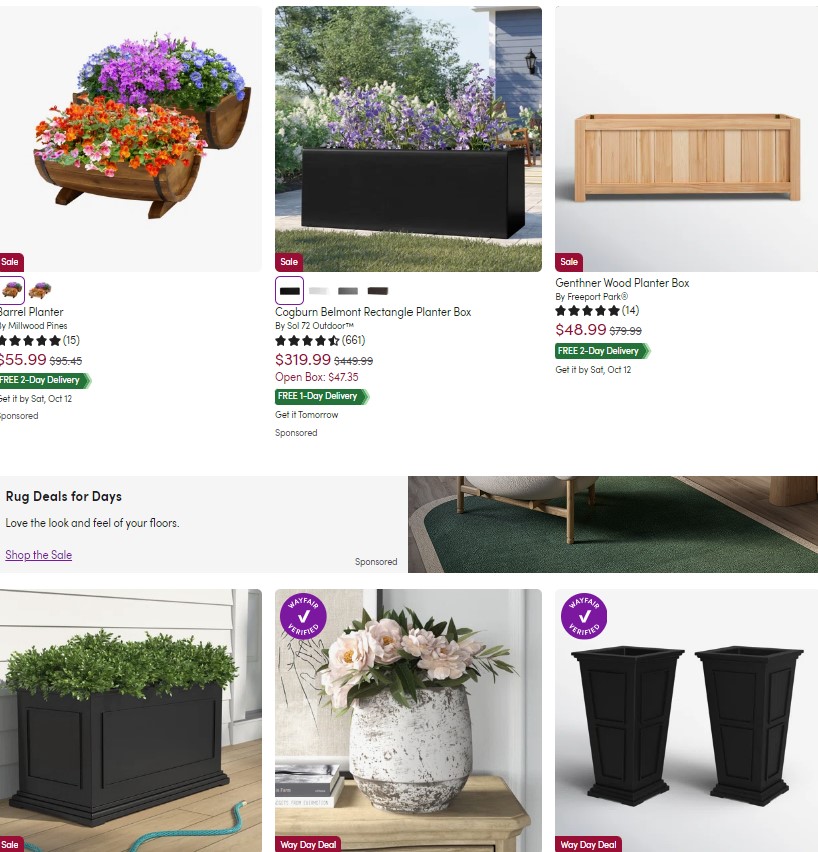Open Genthner Wood Planter Box title link
Image resolution: width=818 pixels, height=852 pixels.
pos(622,283)
